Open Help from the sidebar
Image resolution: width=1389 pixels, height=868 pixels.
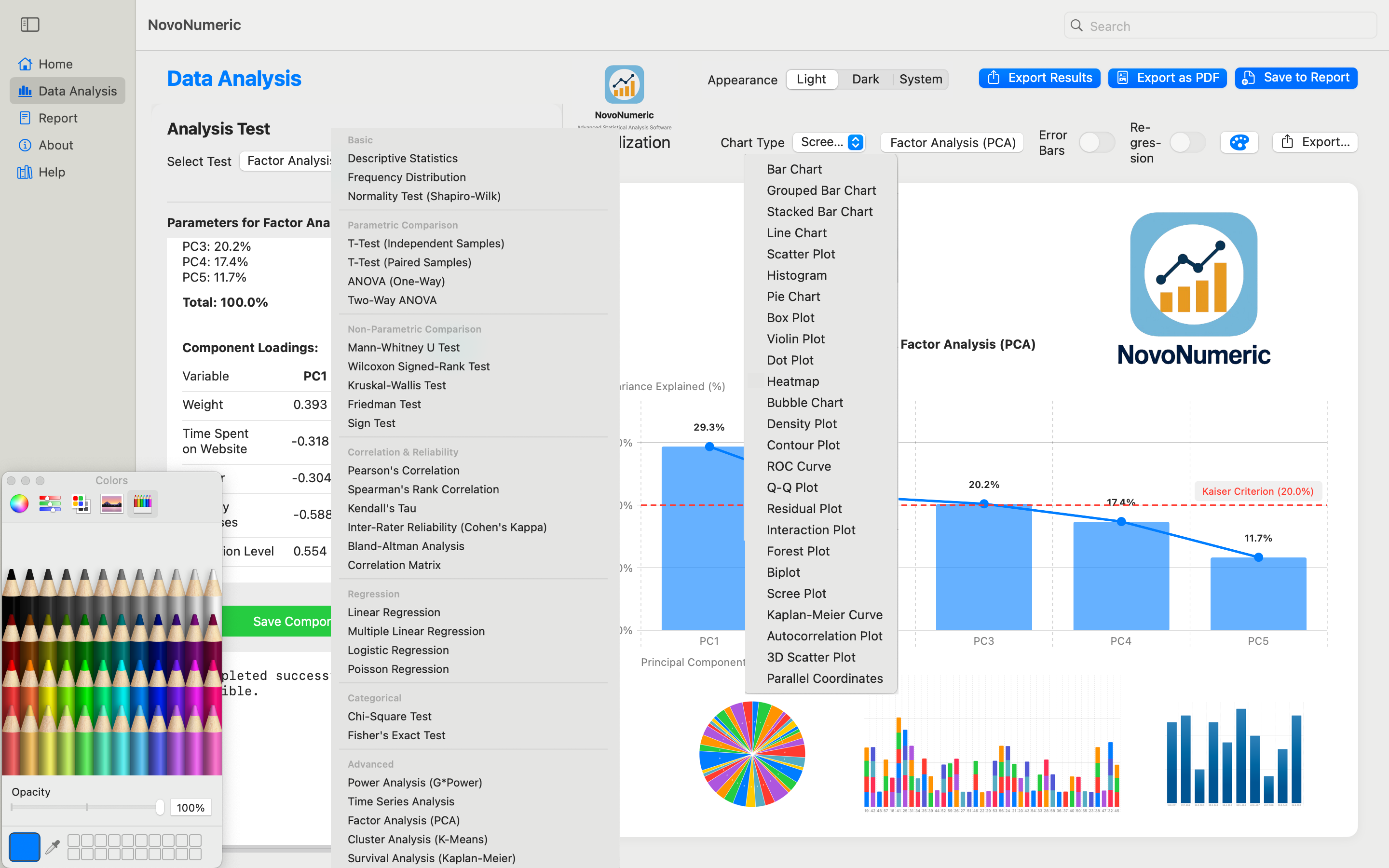(x=52, y=172)
